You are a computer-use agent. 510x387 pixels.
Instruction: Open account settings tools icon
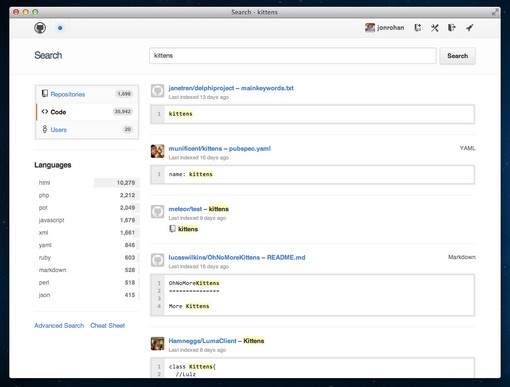435,28
